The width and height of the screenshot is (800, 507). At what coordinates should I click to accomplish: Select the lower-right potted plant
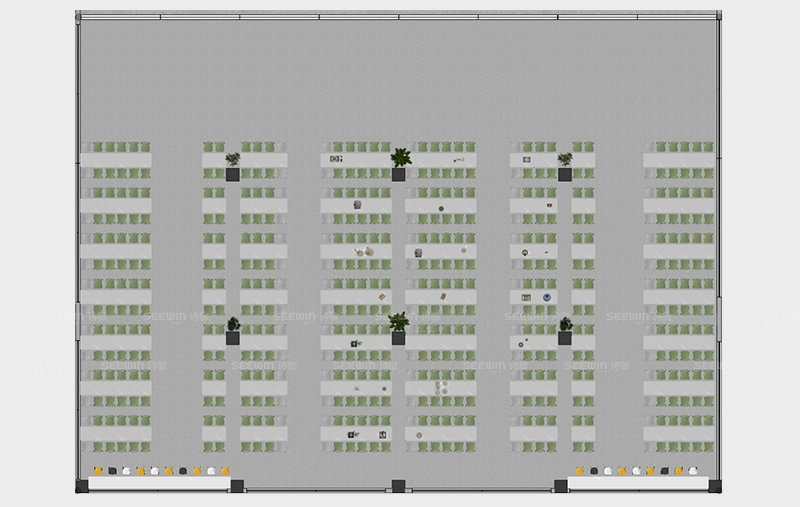[x=565, y=324]
